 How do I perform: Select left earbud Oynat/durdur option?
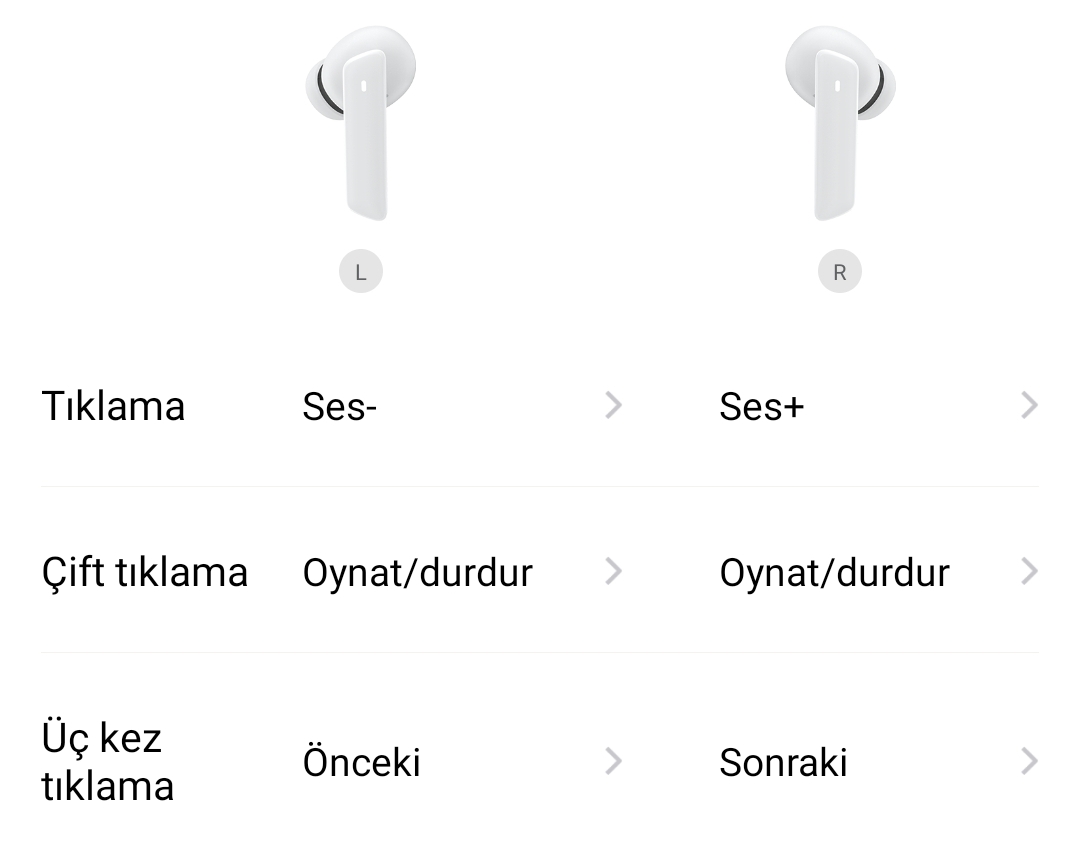(417, 573)
